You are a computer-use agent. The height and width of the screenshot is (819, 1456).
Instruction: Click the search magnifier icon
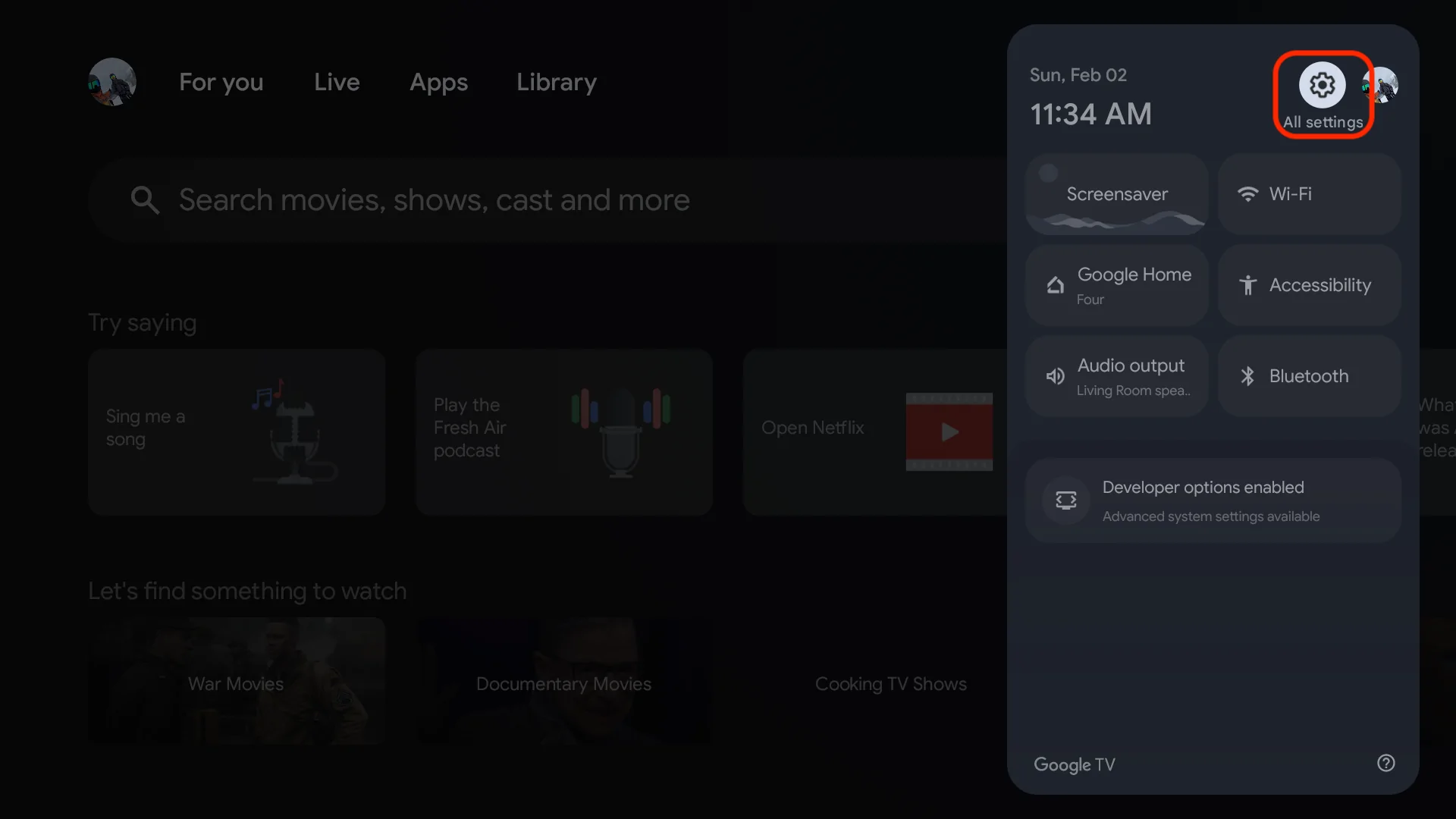point(145,200)
